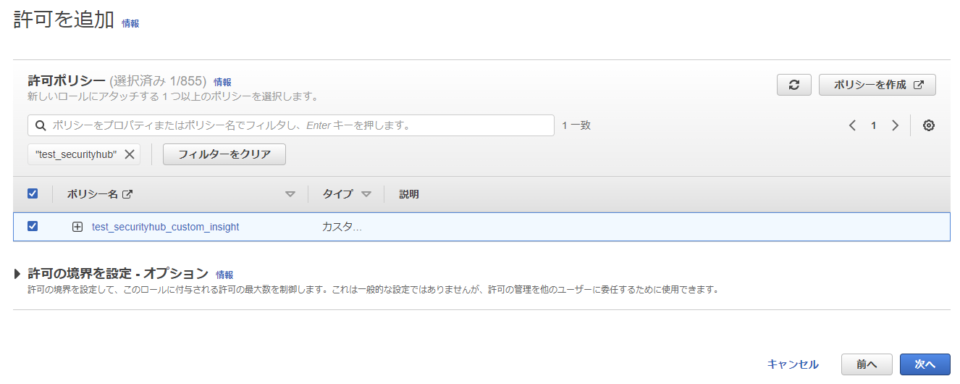Click the refresh policies icon button
The height and width of the screenshot is (384, 960).
tap(794, 85)
